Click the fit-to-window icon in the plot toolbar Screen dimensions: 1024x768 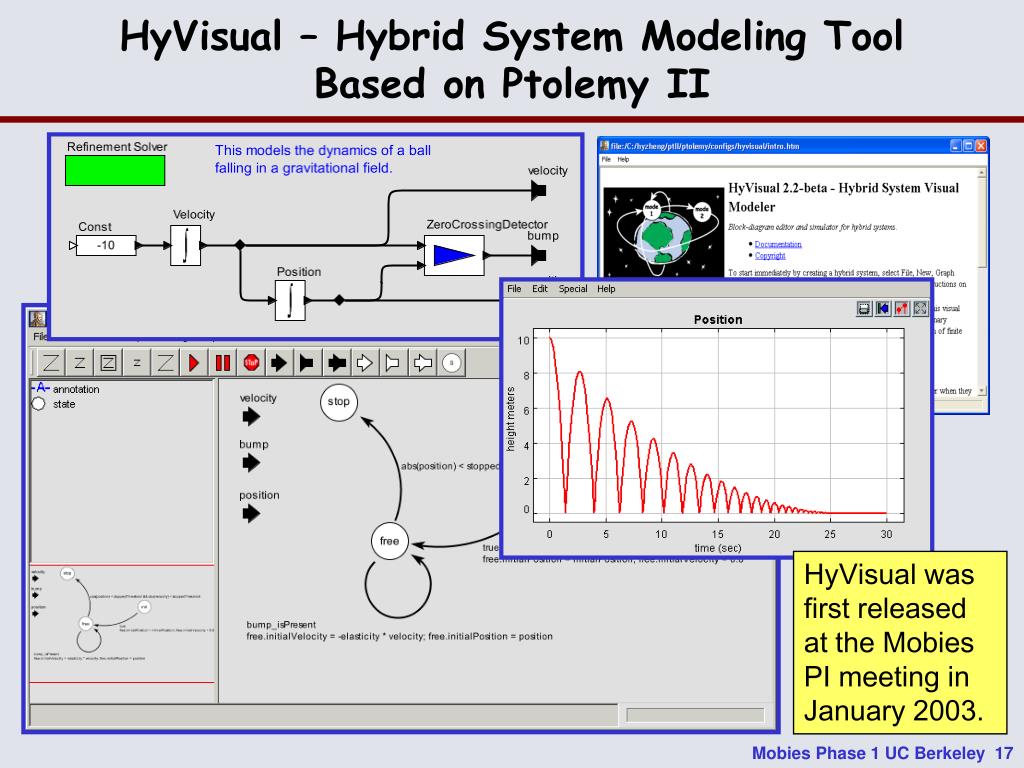click(920, 308)
